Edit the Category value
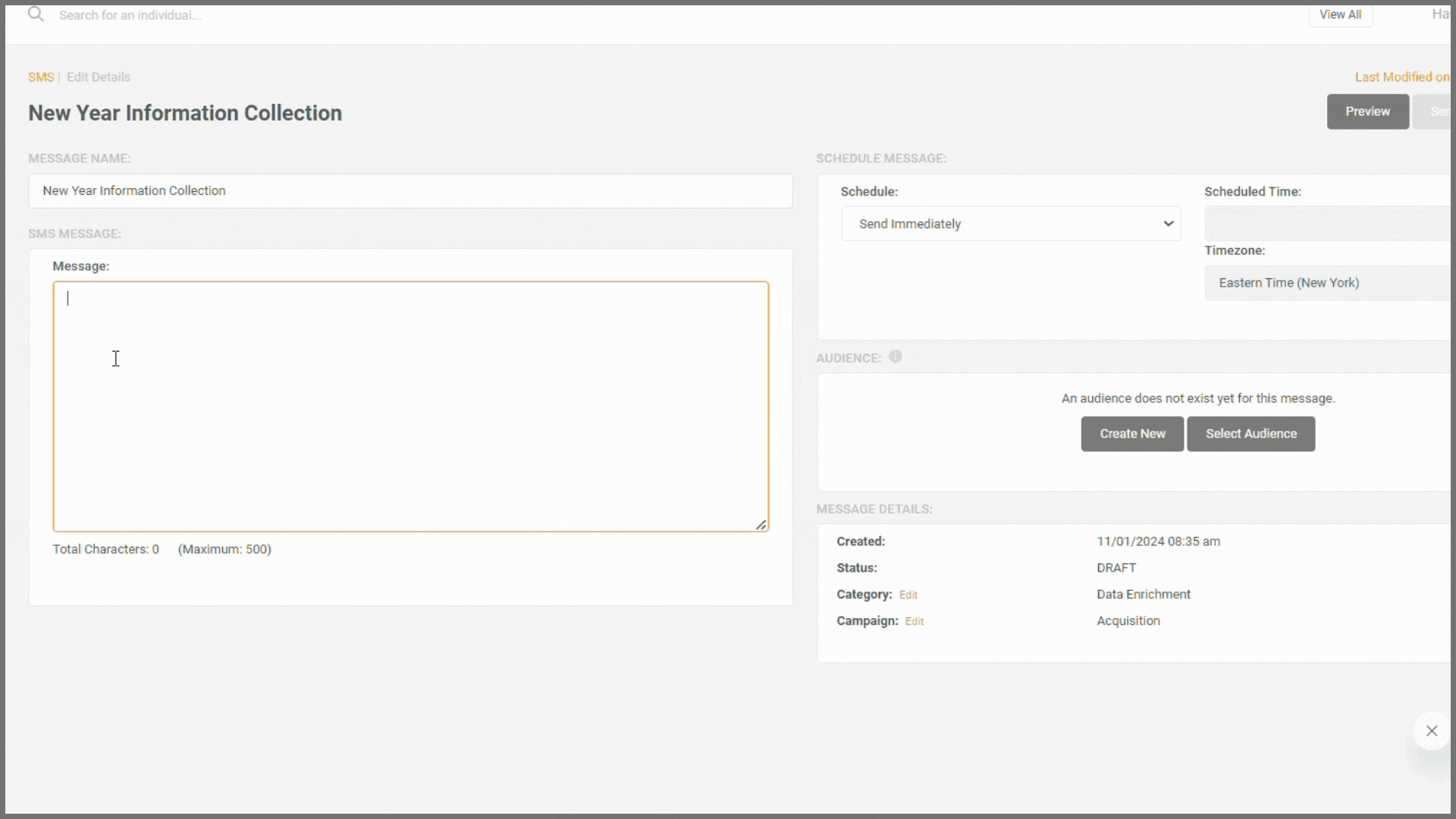 pos(908,595)
